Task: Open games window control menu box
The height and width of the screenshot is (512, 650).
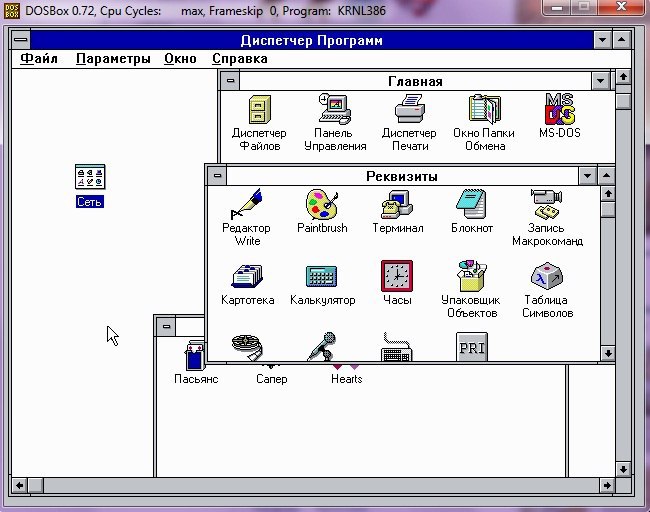Action: 166,326
